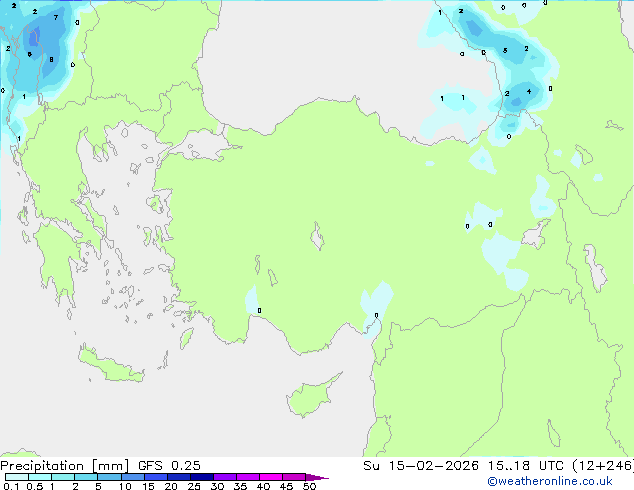
Task: Click the 35 to 40 mm legend swatch
Action: [248, 477]
